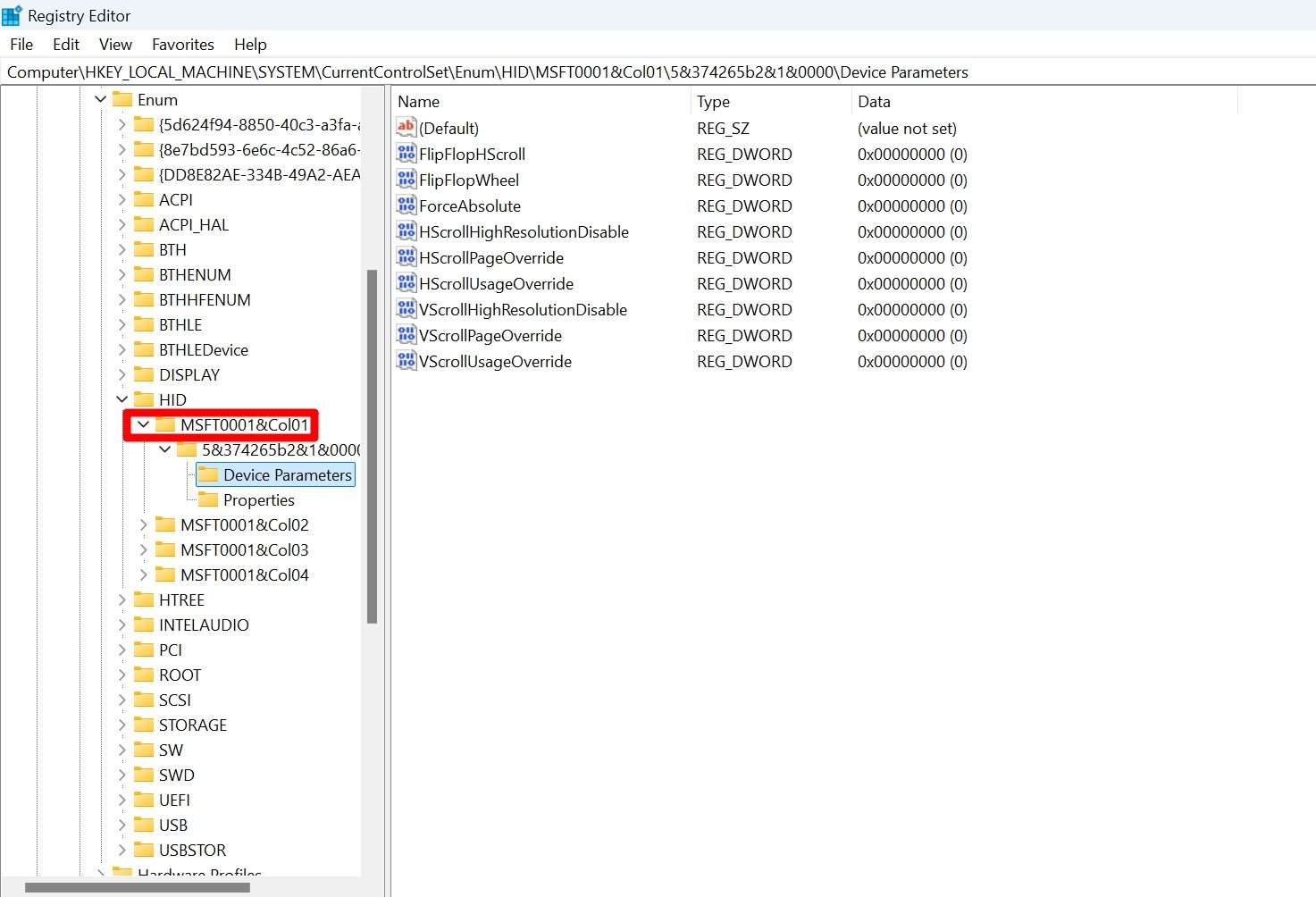This screenshot has height=897, width=1316.
Task: Expand the MSFT0001&Col04 node
Action: coord(144,574)
